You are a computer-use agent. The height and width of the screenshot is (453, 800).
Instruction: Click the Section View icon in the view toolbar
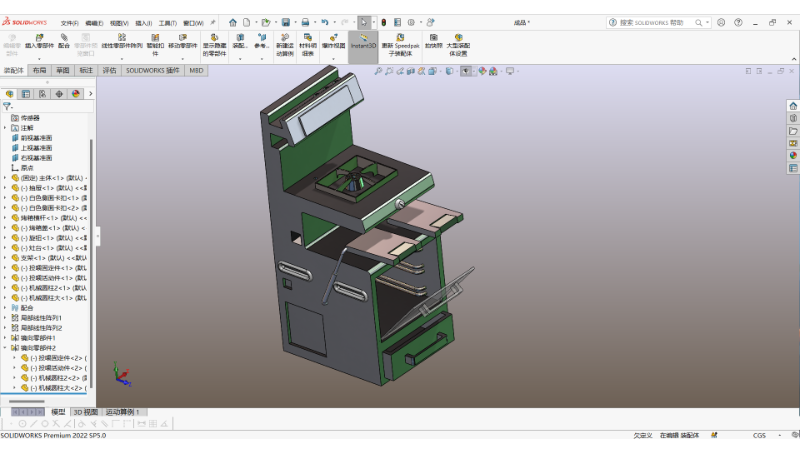click(411, 71)
